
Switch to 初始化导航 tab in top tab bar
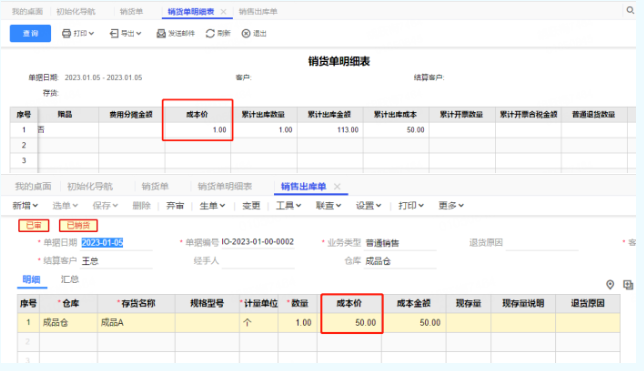(x=76, y=12)
